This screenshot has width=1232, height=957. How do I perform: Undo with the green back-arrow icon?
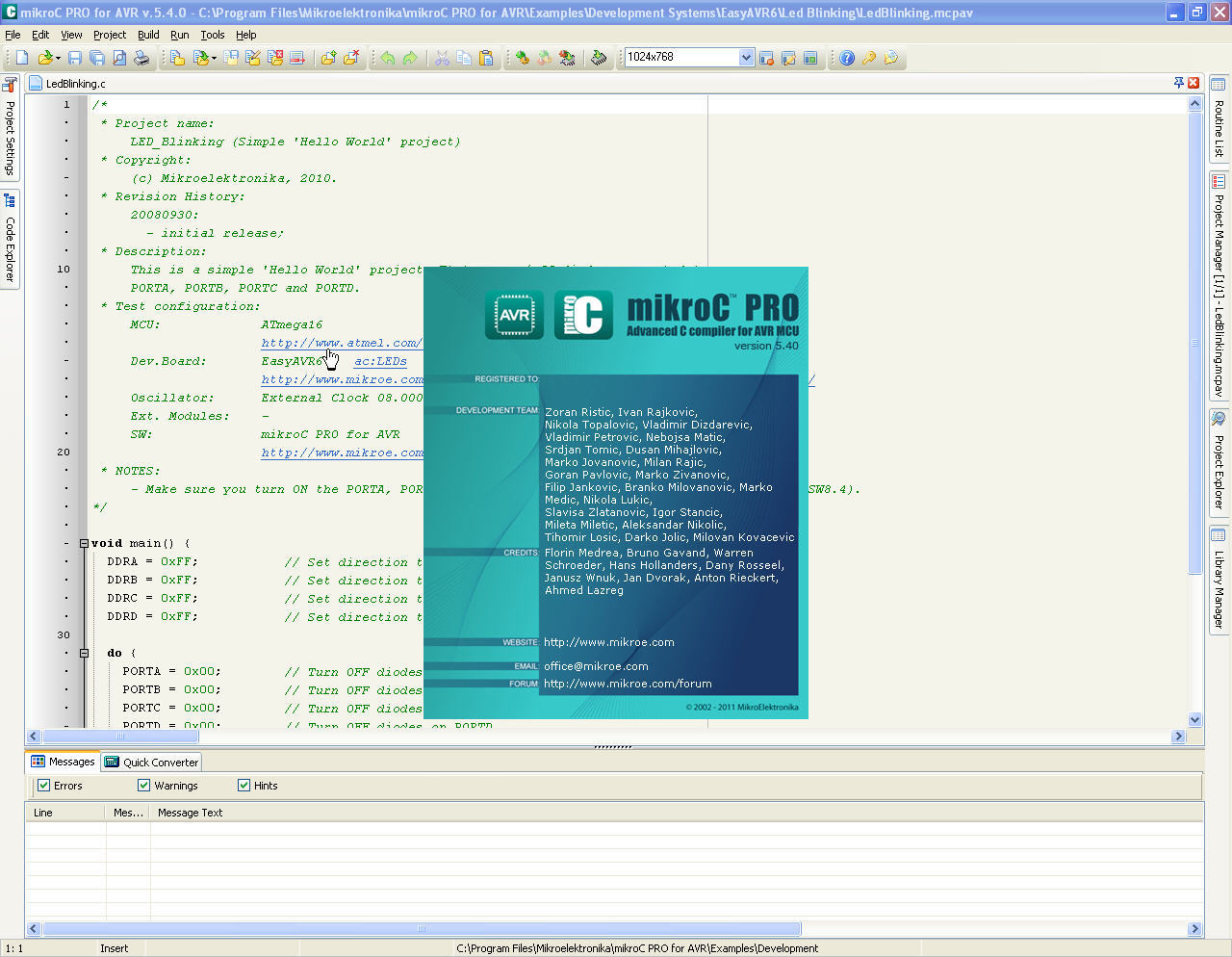pos(388,58)
